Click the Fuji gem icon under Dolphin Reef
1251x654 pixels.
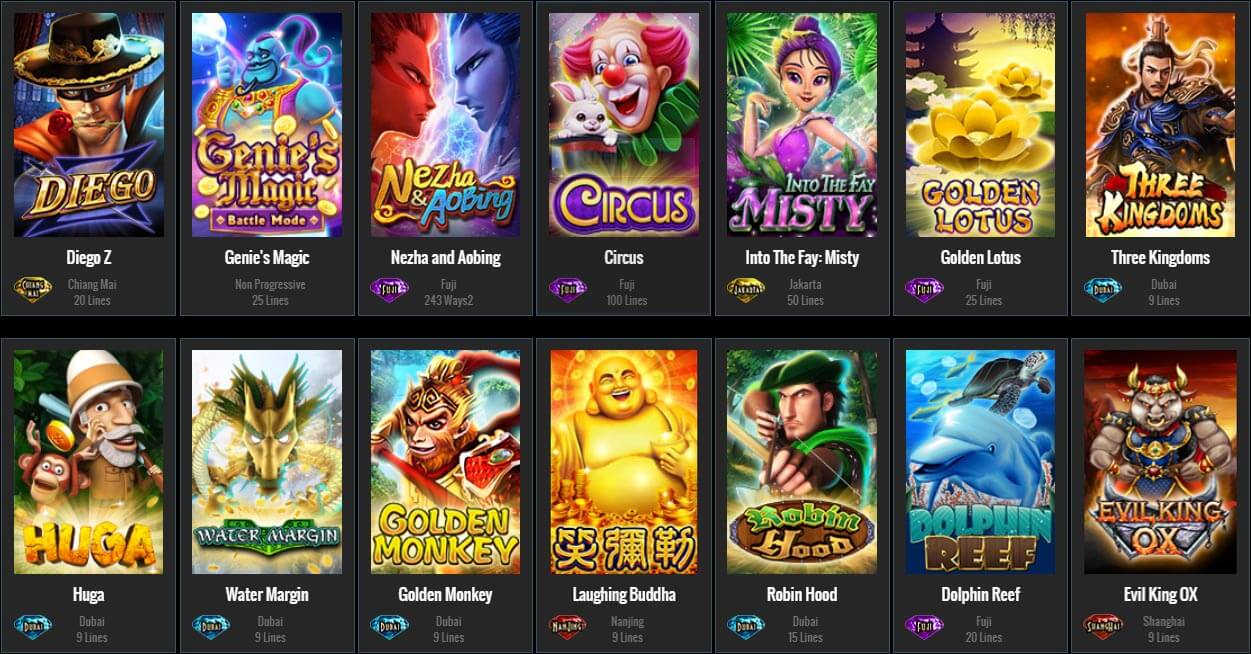click(x=925, y=628)
